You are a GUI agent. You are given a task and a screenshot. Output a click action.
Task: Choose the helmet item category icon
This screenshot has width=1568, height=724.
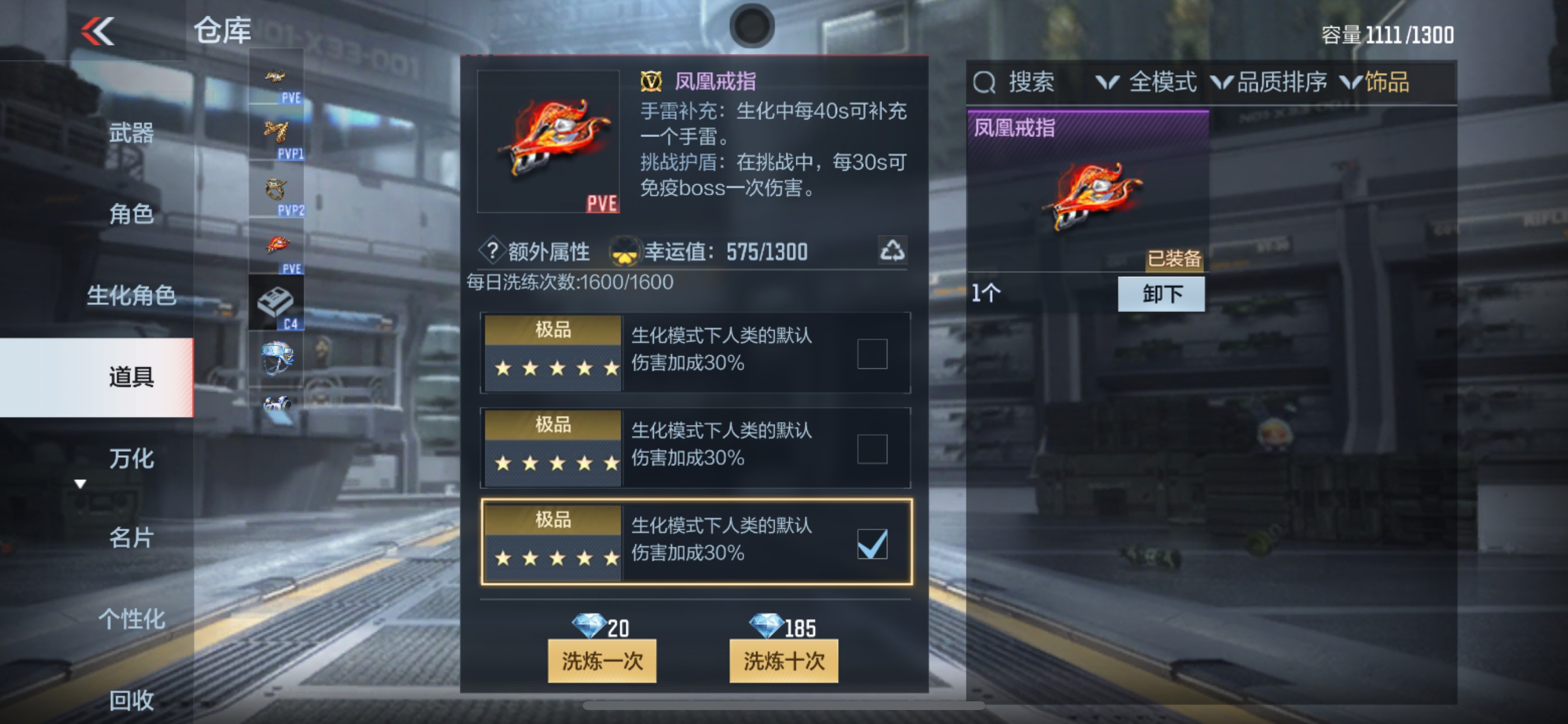pos(276,358)
